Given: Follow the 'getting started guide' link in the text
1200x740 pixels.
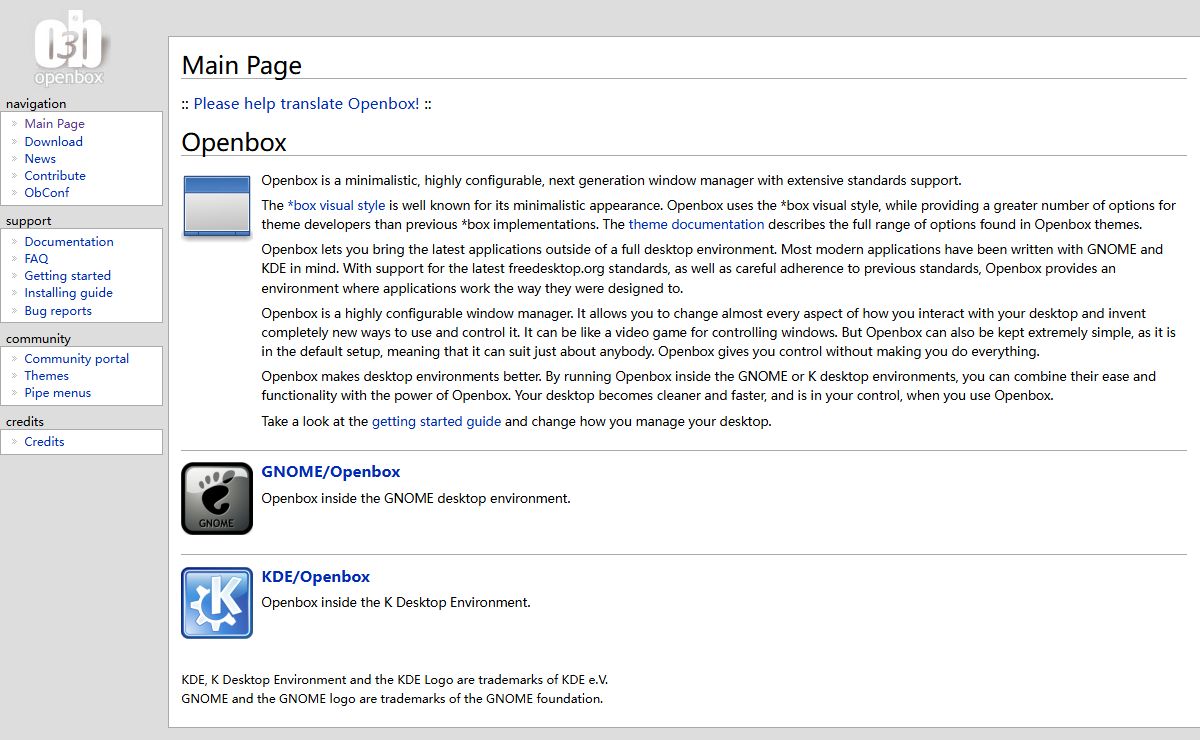Looking at the screenshot, I should (x=436, y=422).
